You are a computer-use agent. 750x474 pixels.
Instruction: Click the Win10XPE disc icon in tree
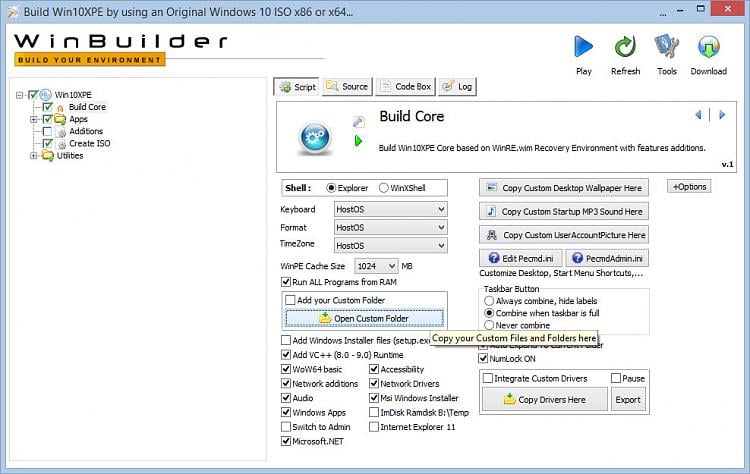[x=45, y=95]
